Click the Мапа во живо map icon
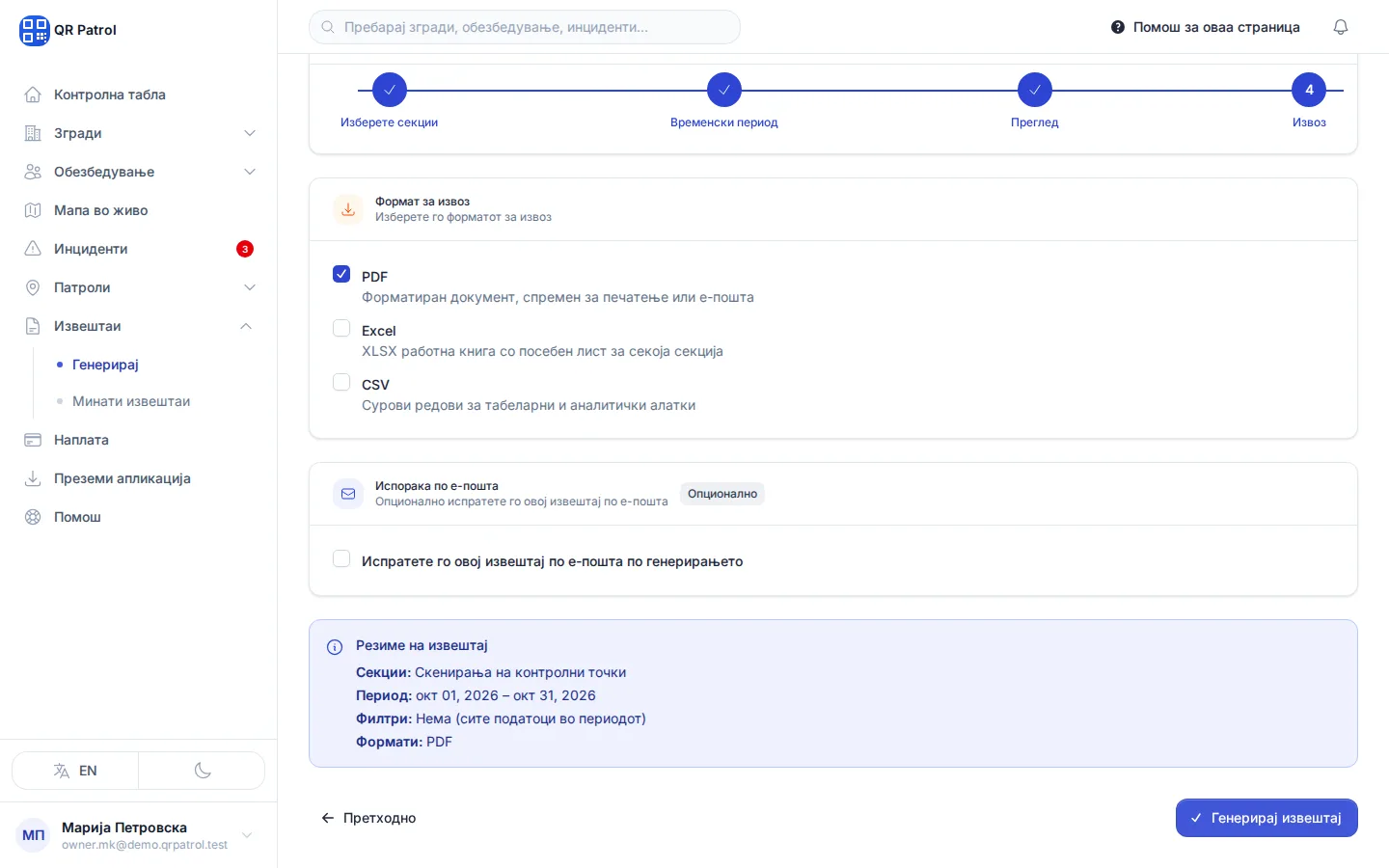Image resolution: width=1389 pixels, height=868 pixels. (x=33, y=210)
